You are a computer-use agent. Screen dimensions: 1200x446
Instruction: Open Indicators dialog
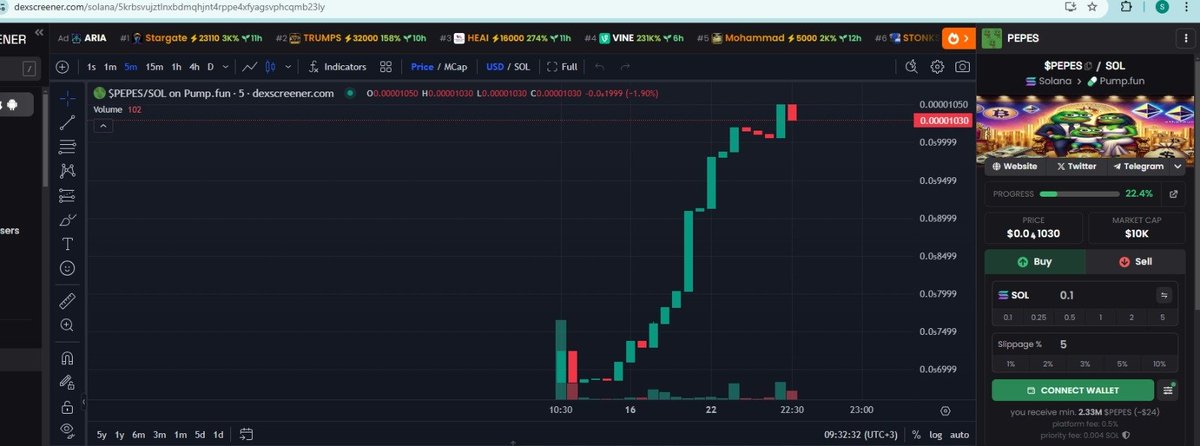[x=338, y=67]
